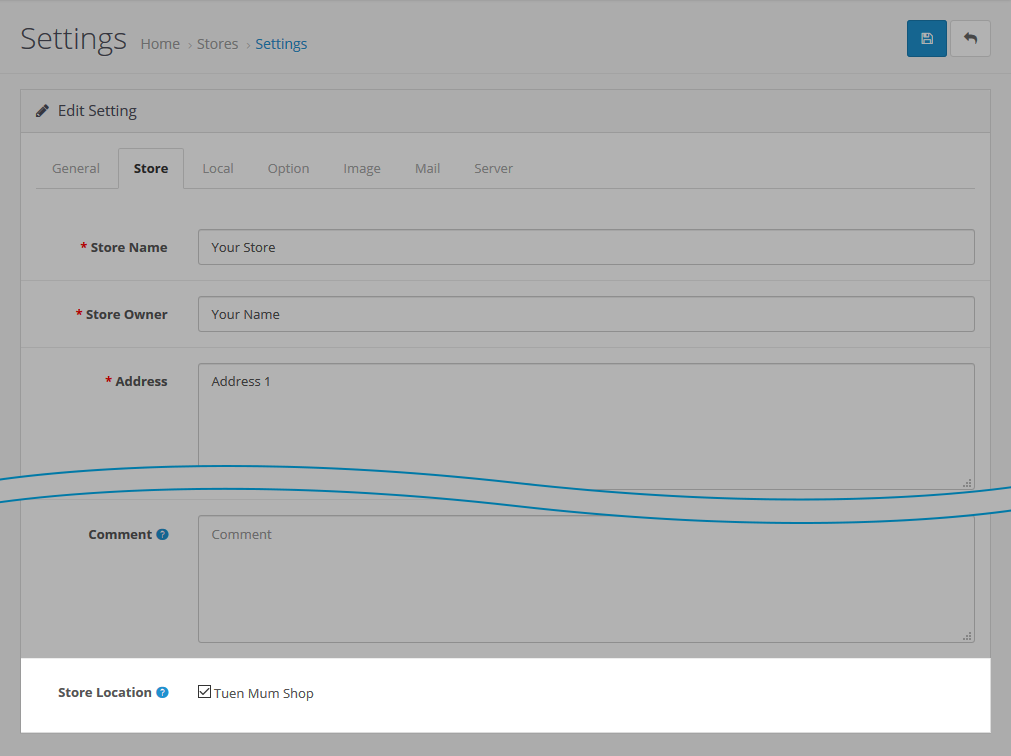Screen dimensions: 1011x756
Task: Switch to the Server tab
Action: point(493,168)
